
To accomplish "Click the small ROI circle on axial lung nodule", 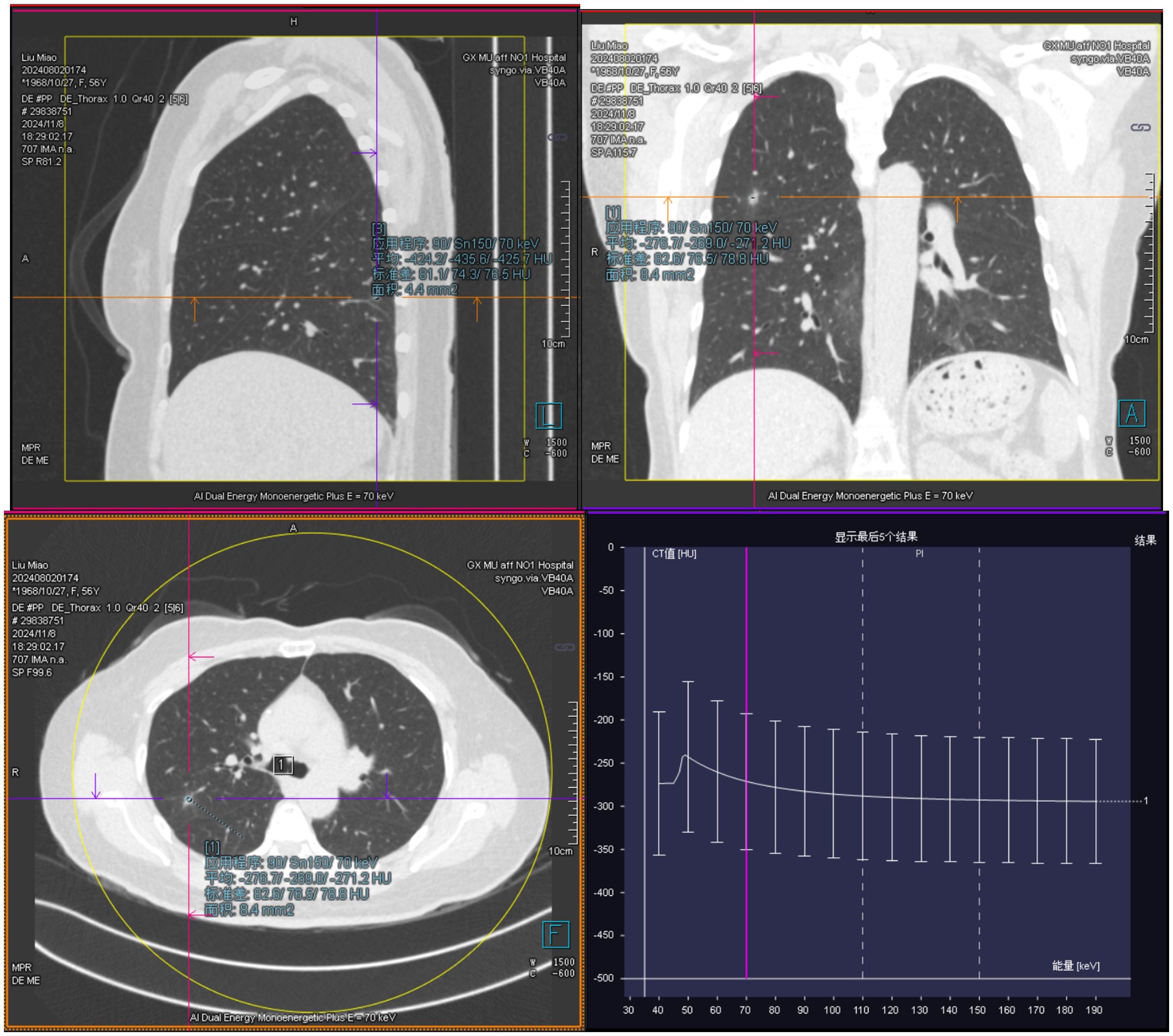I will [x=189, y=798].
